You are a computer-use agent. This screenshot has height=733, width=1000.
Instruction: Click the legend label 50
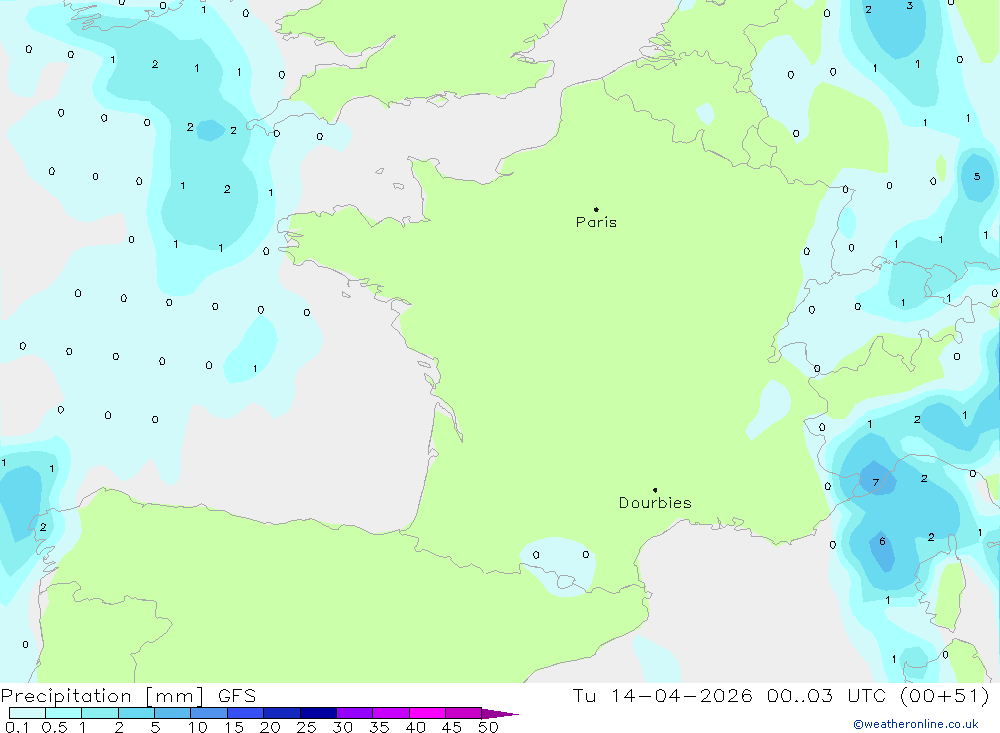click(488, 727)
